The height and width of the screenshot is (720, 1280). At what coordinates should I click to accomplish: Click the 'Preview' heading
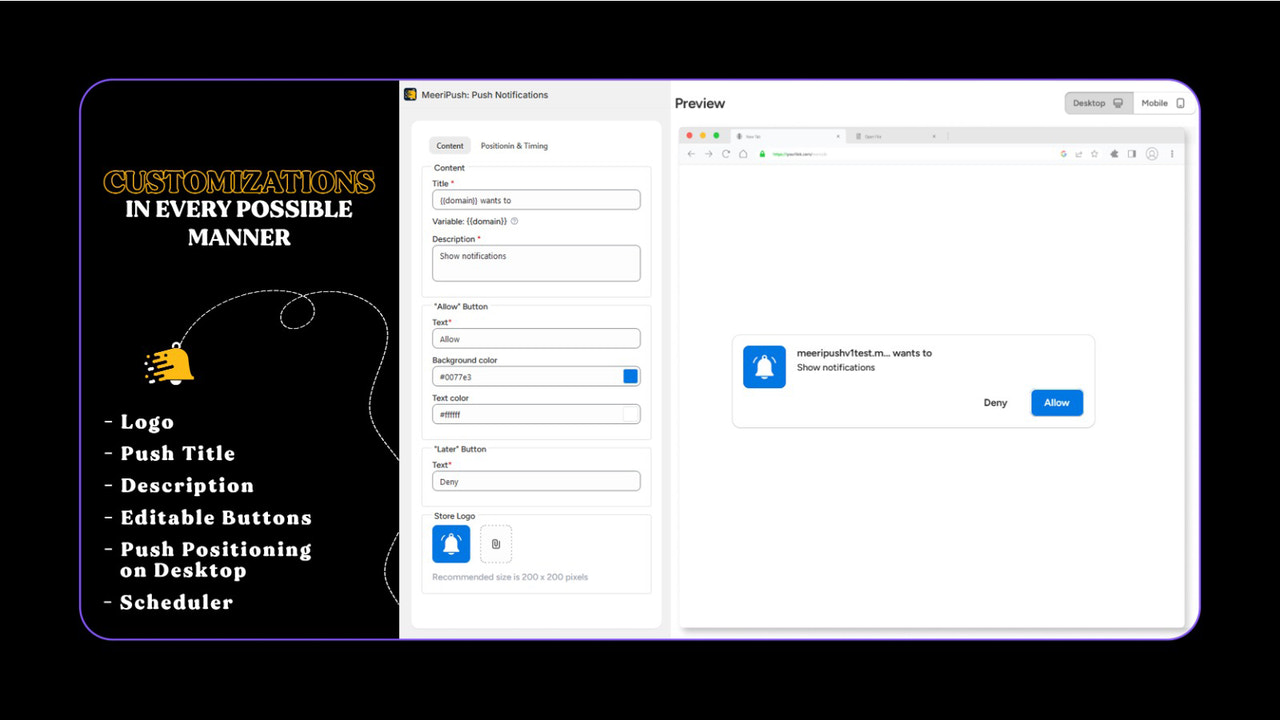point(700,103)
